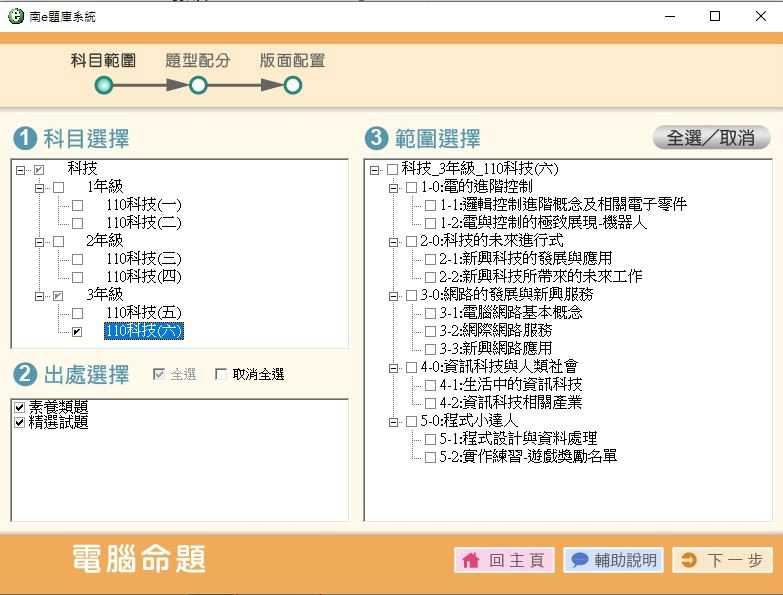Check the 科技_3年級_110科技(六) range checkbox
Viewport: 783px width, 595px height.
coord(392,170)
